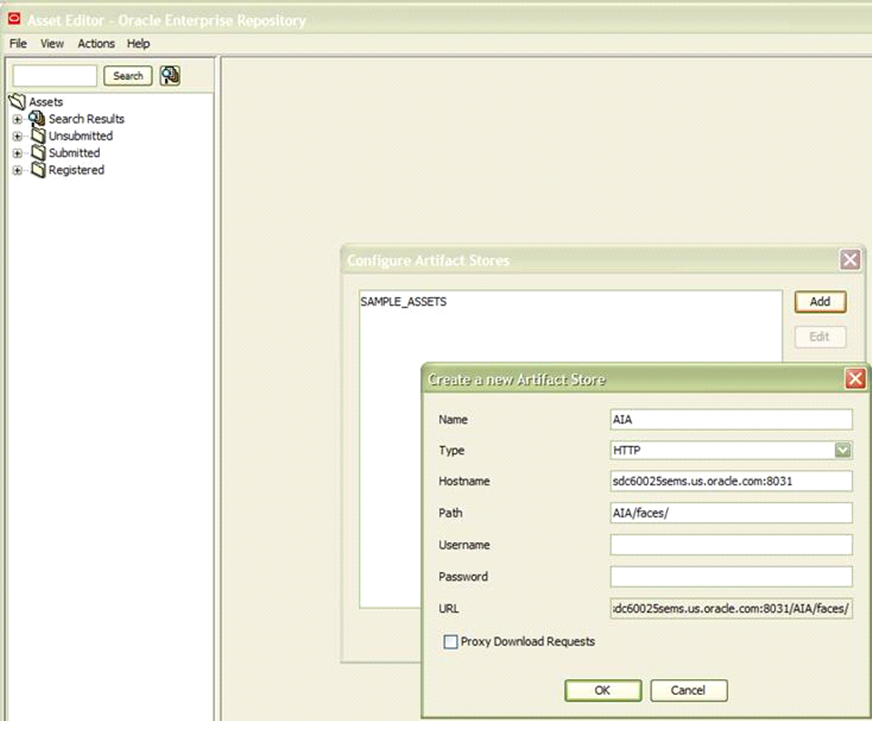Select the Search Results tree label
The height and width of the screenshot is (741, 873).
point(86,119)
